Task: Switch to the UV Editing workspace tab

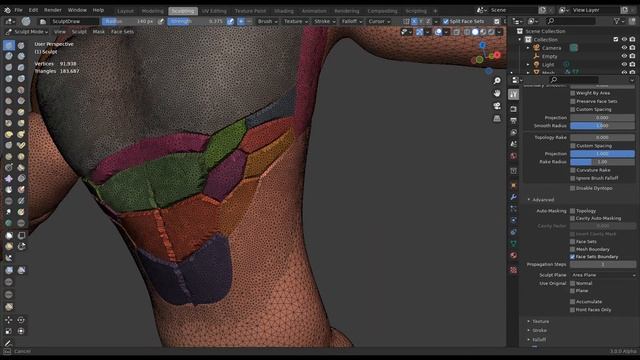Action: point(214,11)
